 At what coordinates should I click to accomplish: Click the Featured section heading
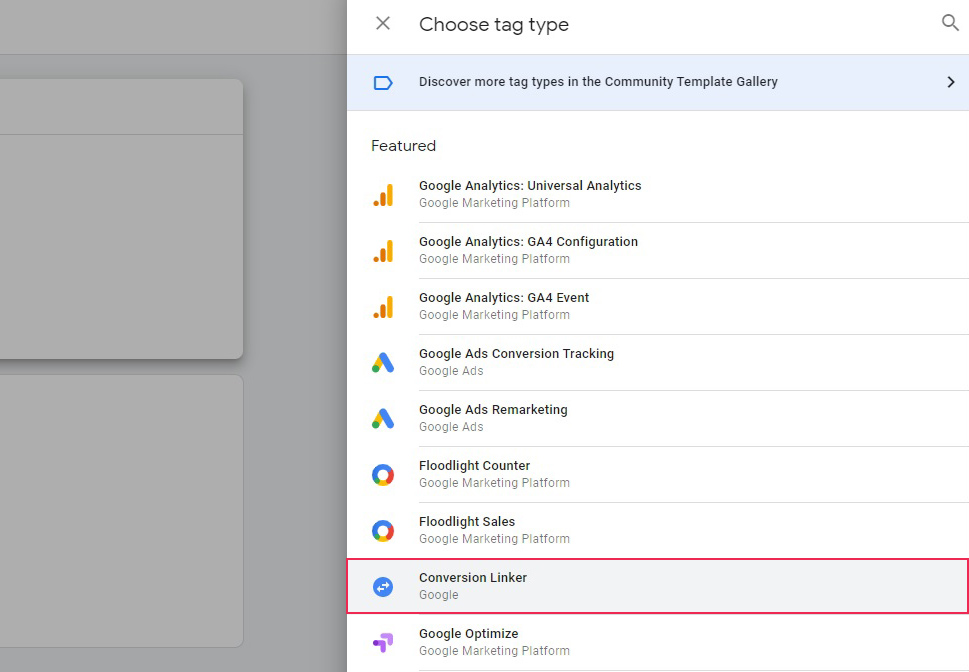click(x=404, y=146)
